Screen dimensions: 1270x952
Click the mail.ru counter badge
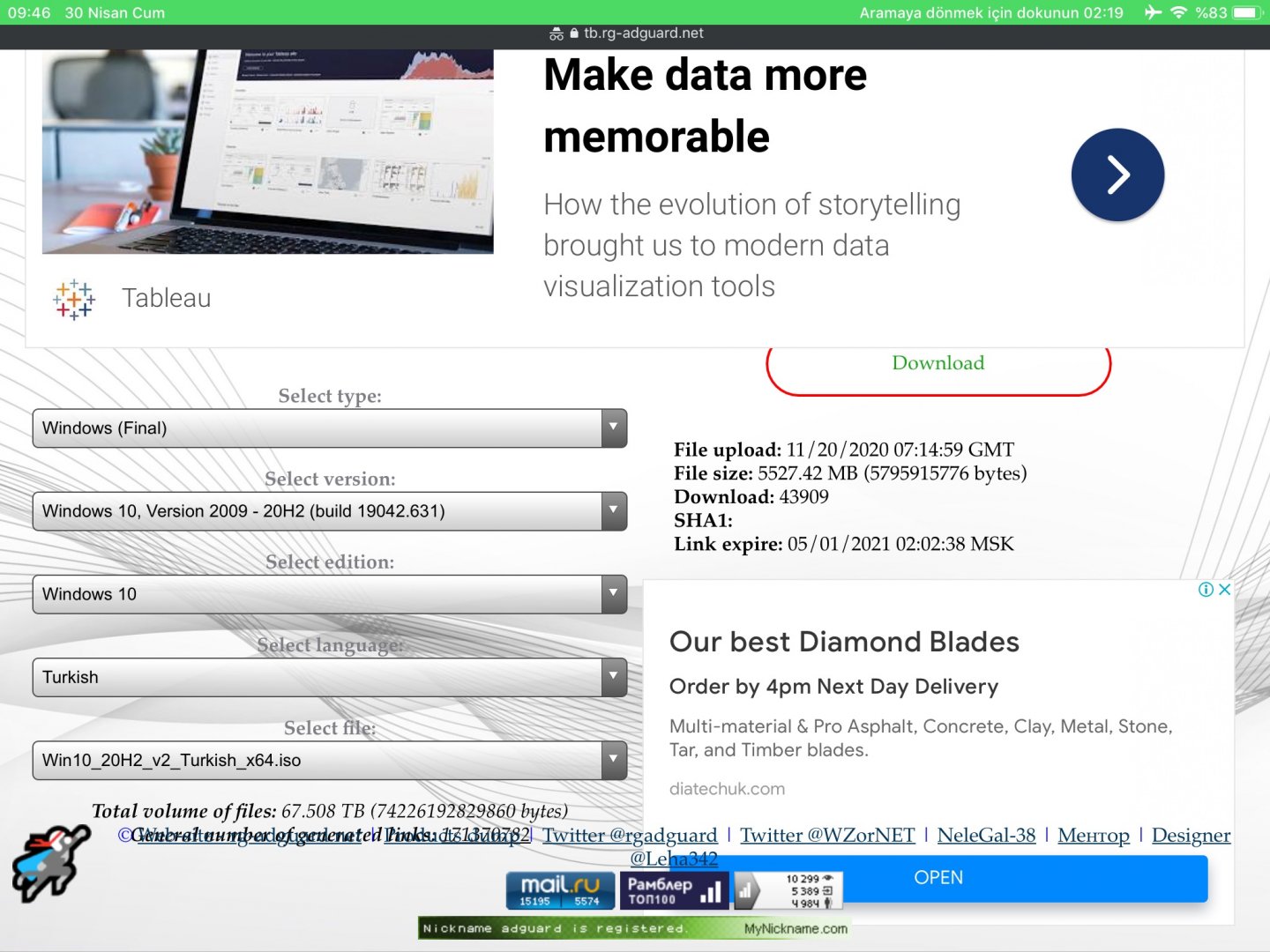pos(560,890)
